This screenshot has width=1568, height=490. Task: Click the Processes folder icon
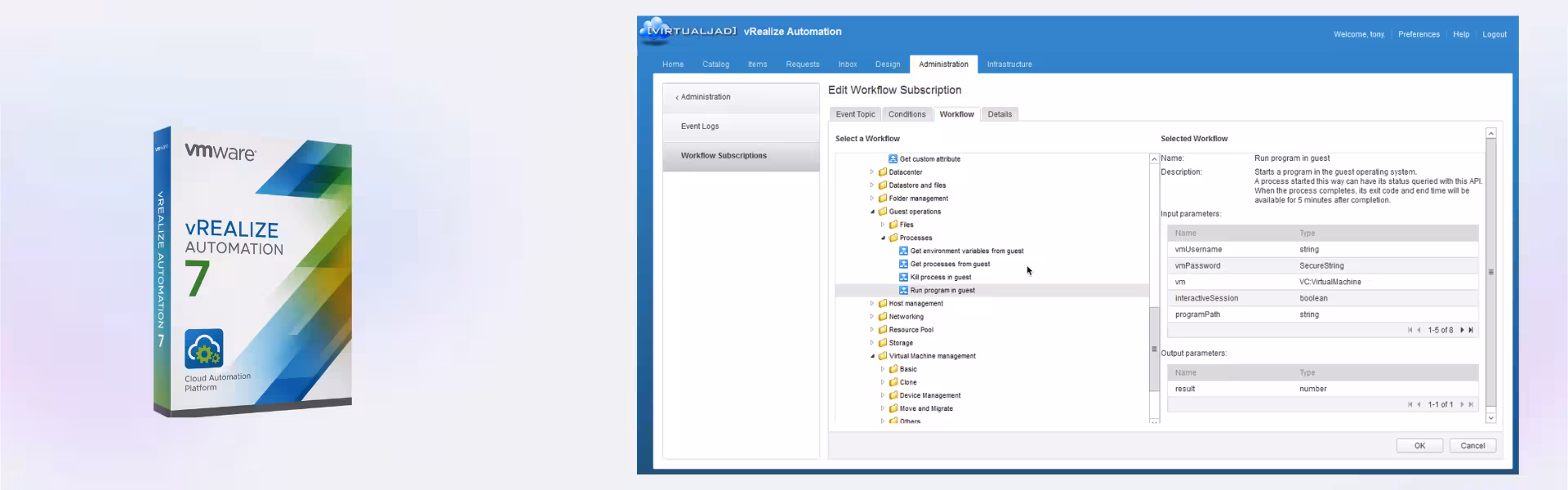click(893, 238)
